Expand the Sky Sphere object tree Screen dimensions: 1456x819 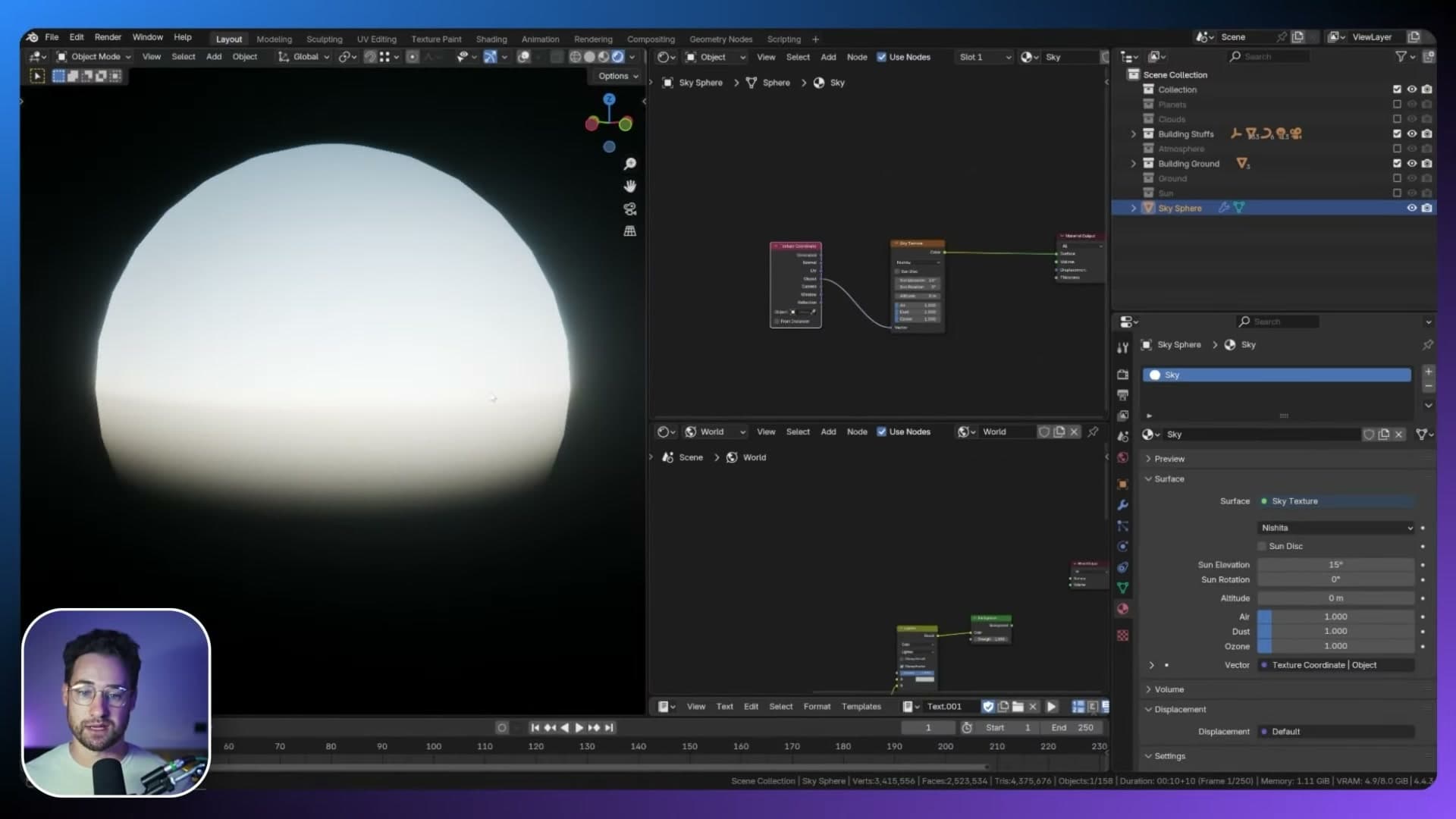click(x=1134, y=208)
